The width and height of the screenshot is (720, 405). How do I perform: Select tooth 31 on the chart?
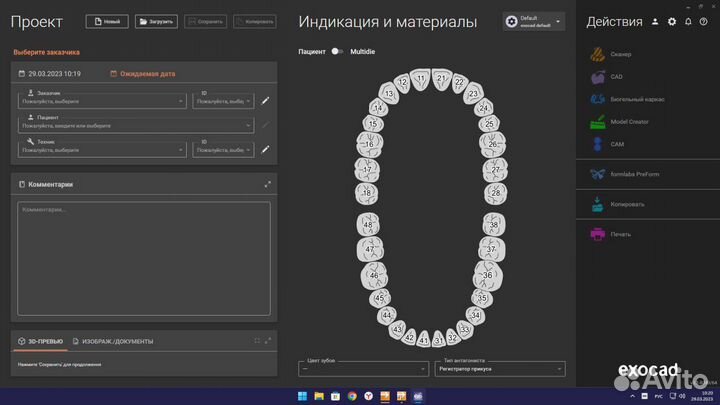[439, 339]
